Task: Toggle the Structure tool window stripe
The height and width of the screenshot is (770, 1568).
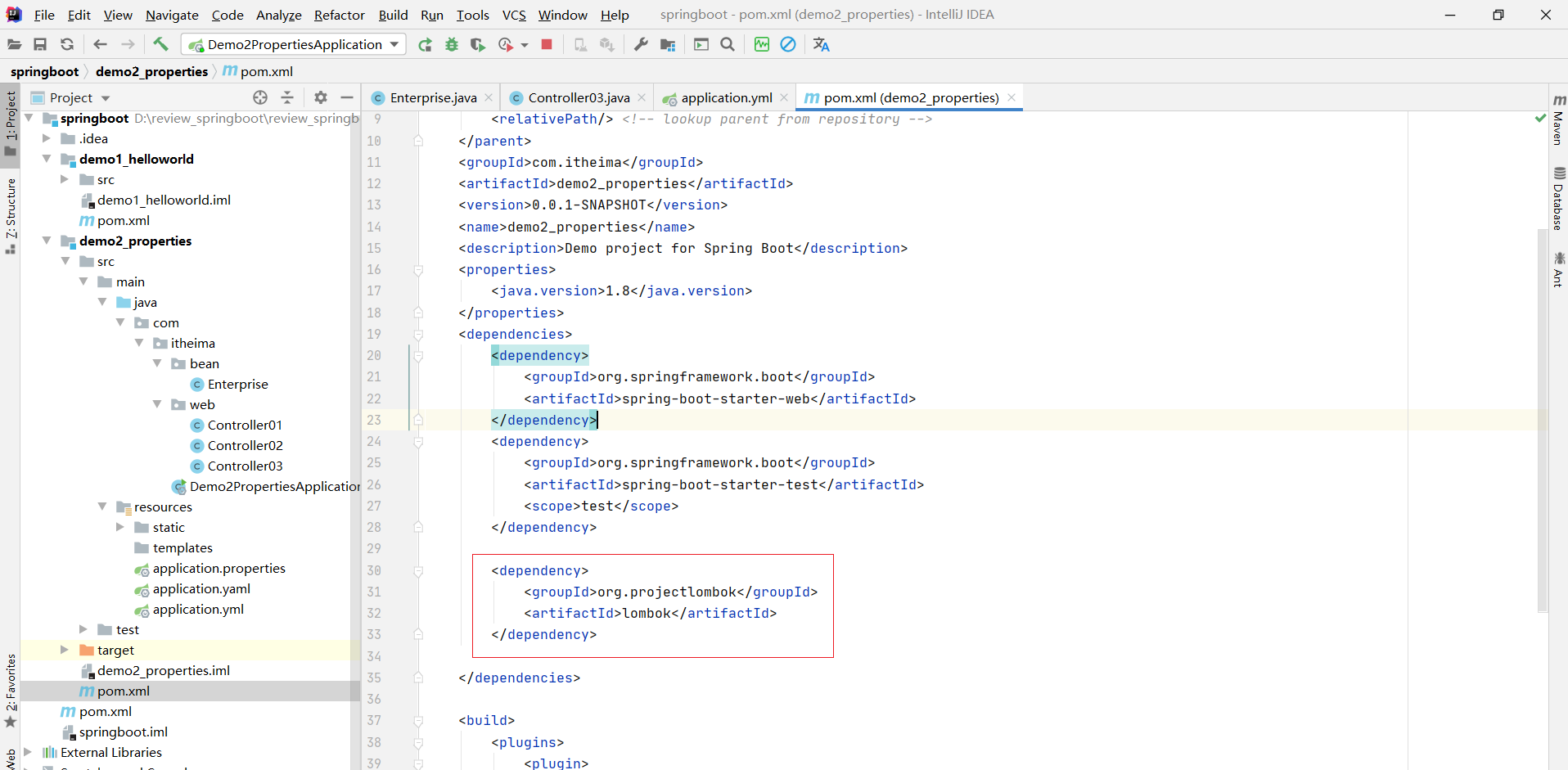Action: [10, 215]
